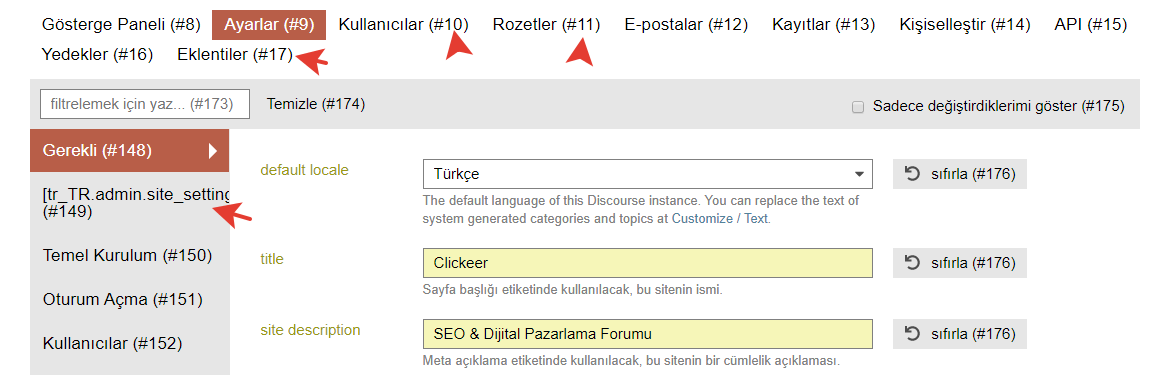Select the Gerekli sidebar category

click(130, 151)
